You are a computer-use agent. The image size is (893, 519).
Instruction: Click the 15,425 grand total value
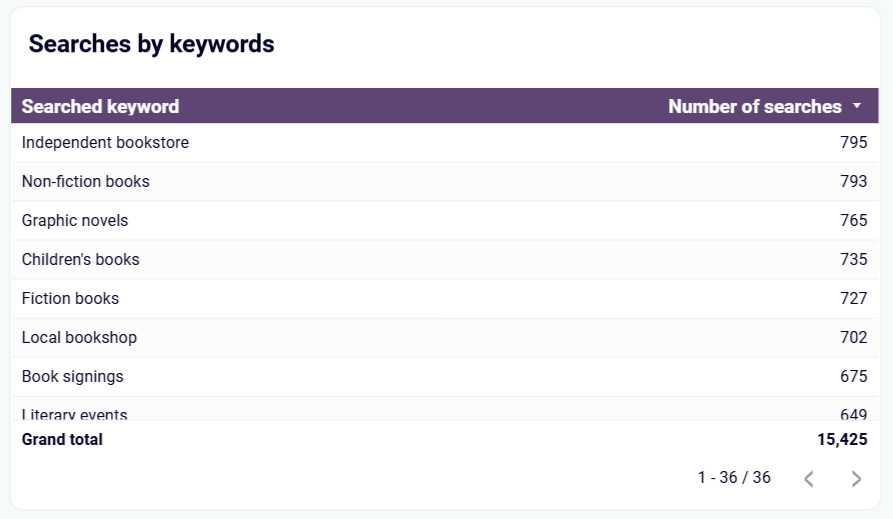pos(842,439)
